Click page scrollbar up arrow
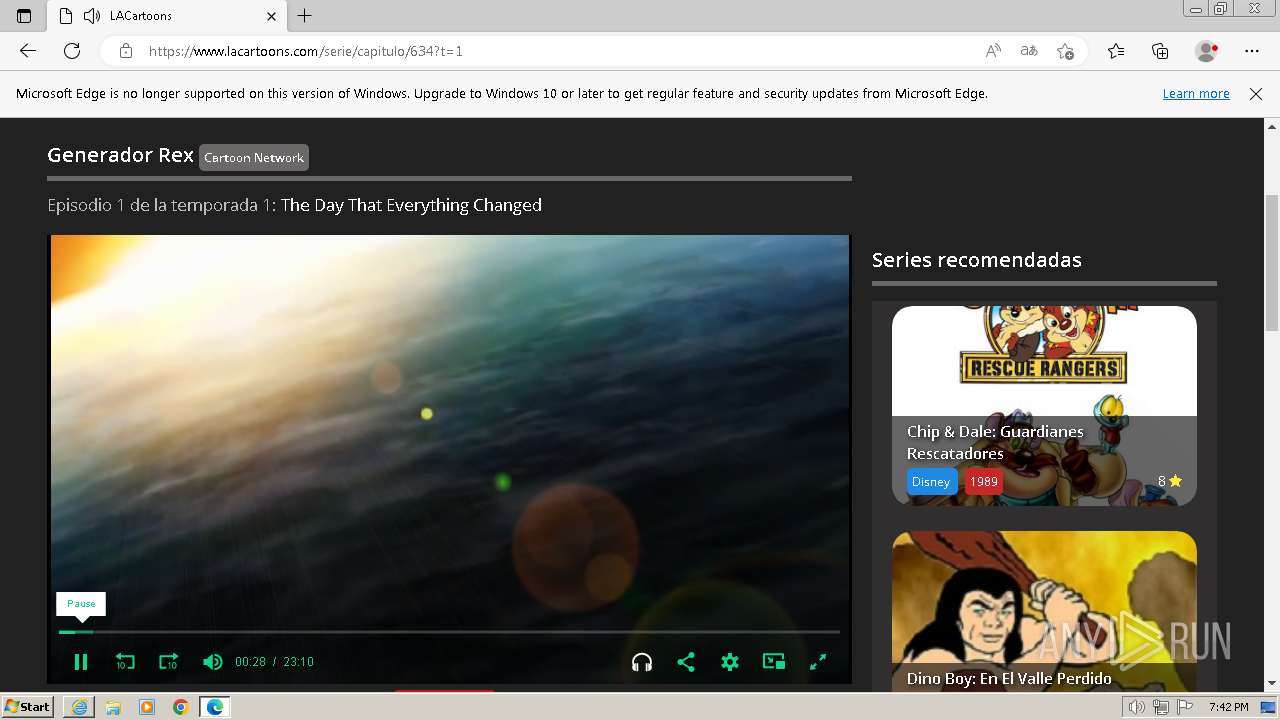 (1272, 127)
